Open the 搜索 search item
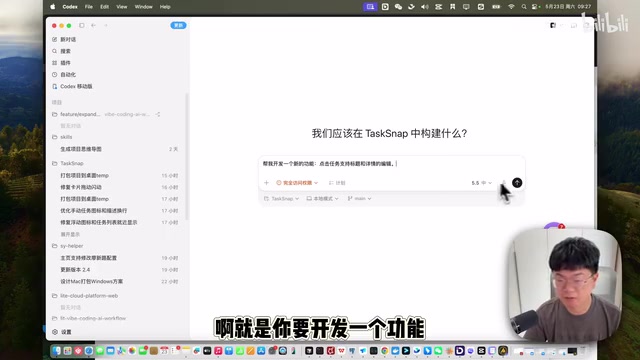The height and width of the screenshot is (360, 640). coord(61,51)
